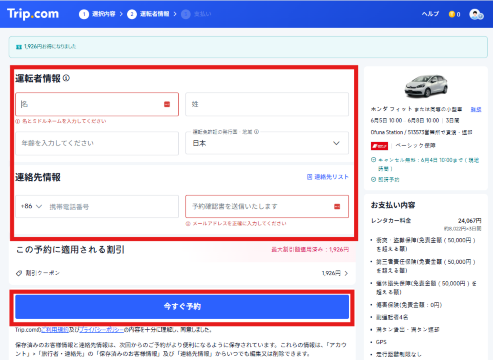Click the お支払い内容 heading
The height and width of the screenshot is (360, 493).
[x=393, y=205]
